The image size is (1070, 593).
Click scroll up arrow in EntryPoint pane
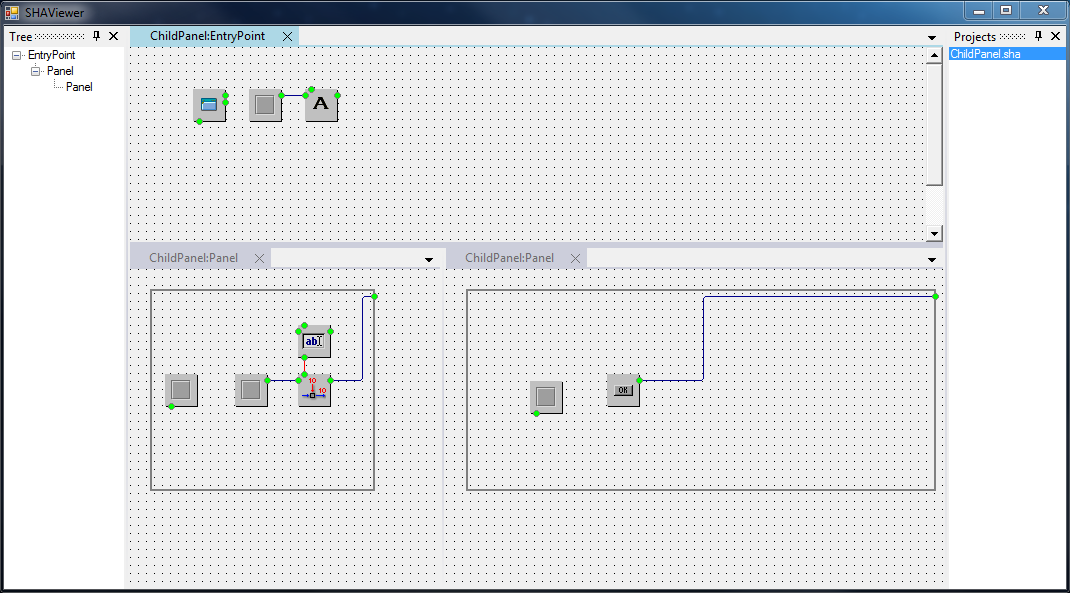click(x=935, y=55)
